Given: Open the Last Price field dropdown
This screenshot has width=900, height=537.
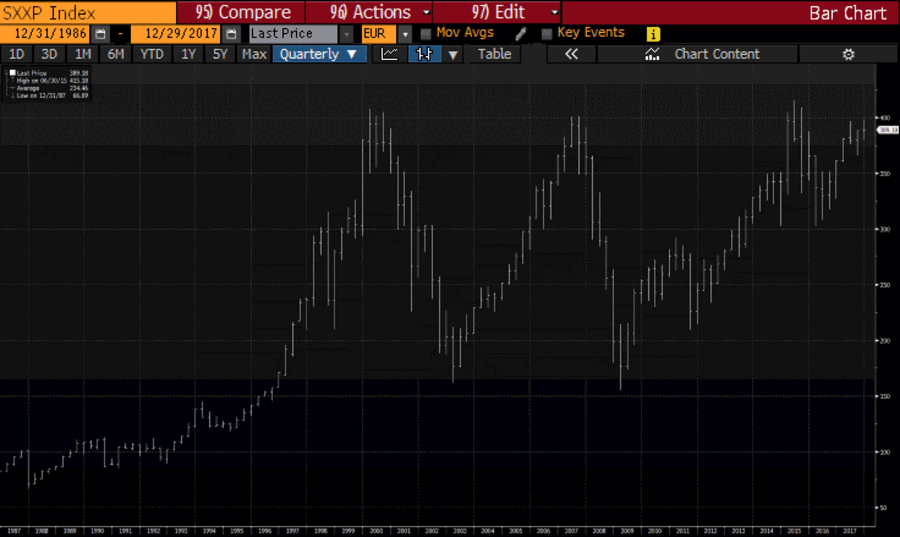Looking at the screenshot, I should (x=347, y=34).
